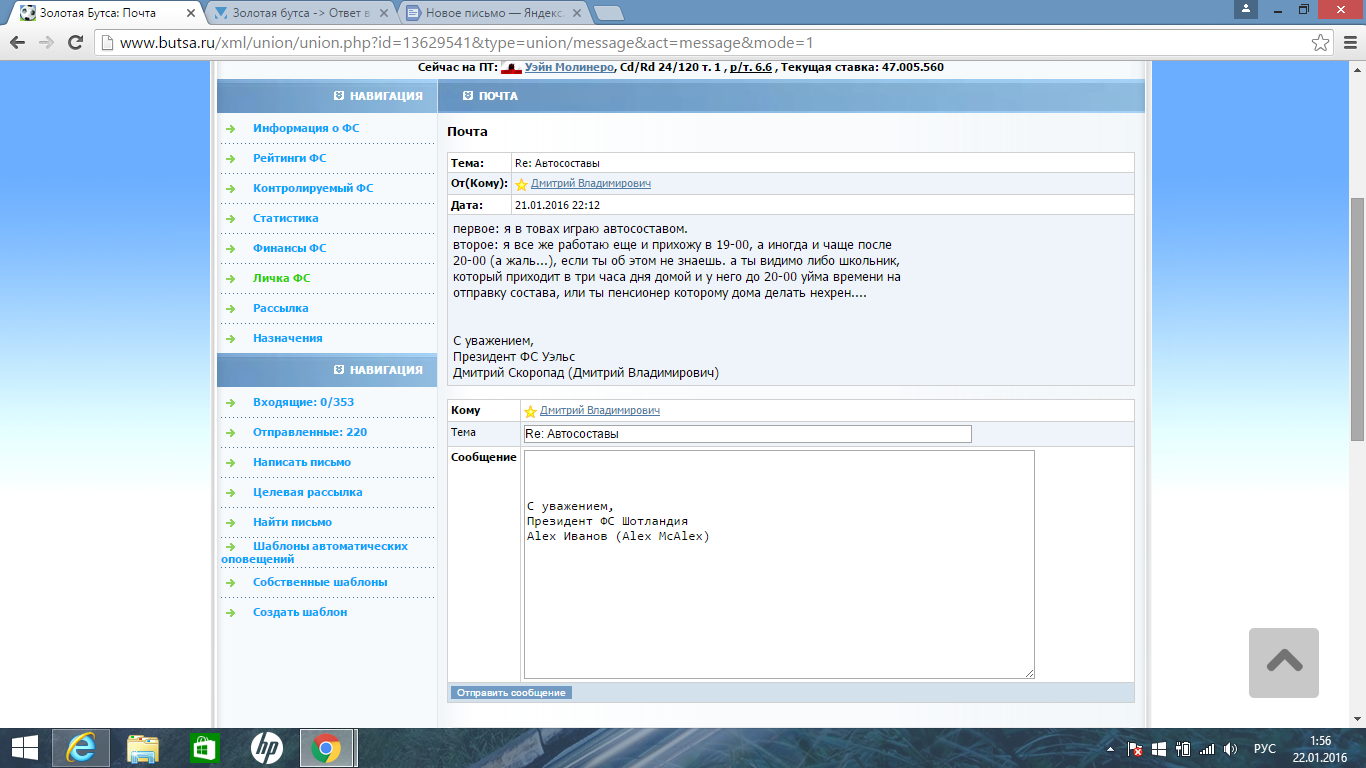Open the Chrome menu hamburger icon

1348,43
